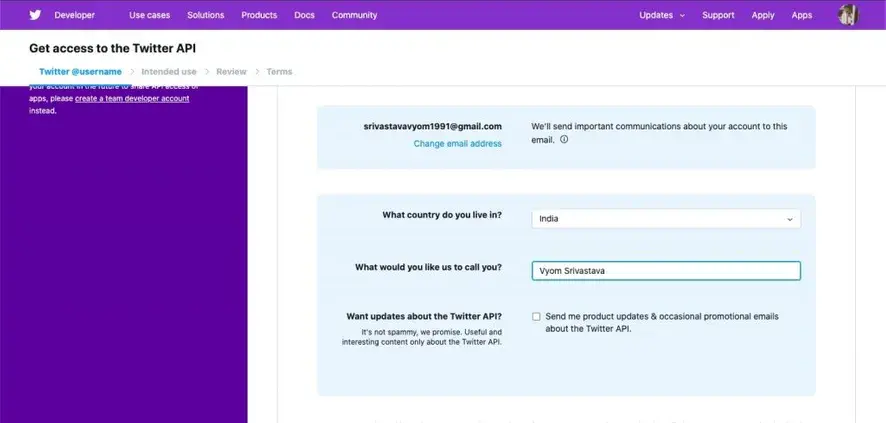
Task: Click the Apply link
Action: pyautogui.click(x=763, y=15)
